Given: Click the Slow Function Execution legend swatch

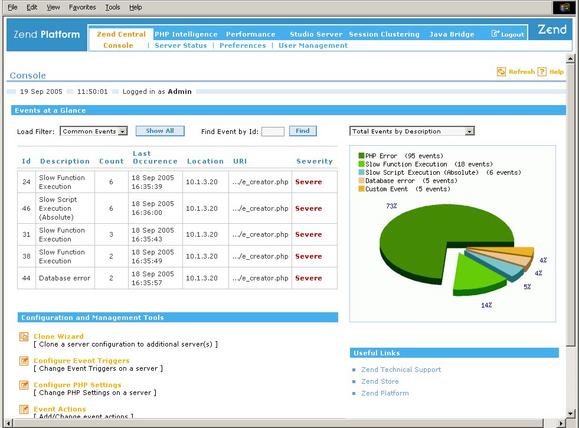Looking at the screenshot, I should (361, 164).
